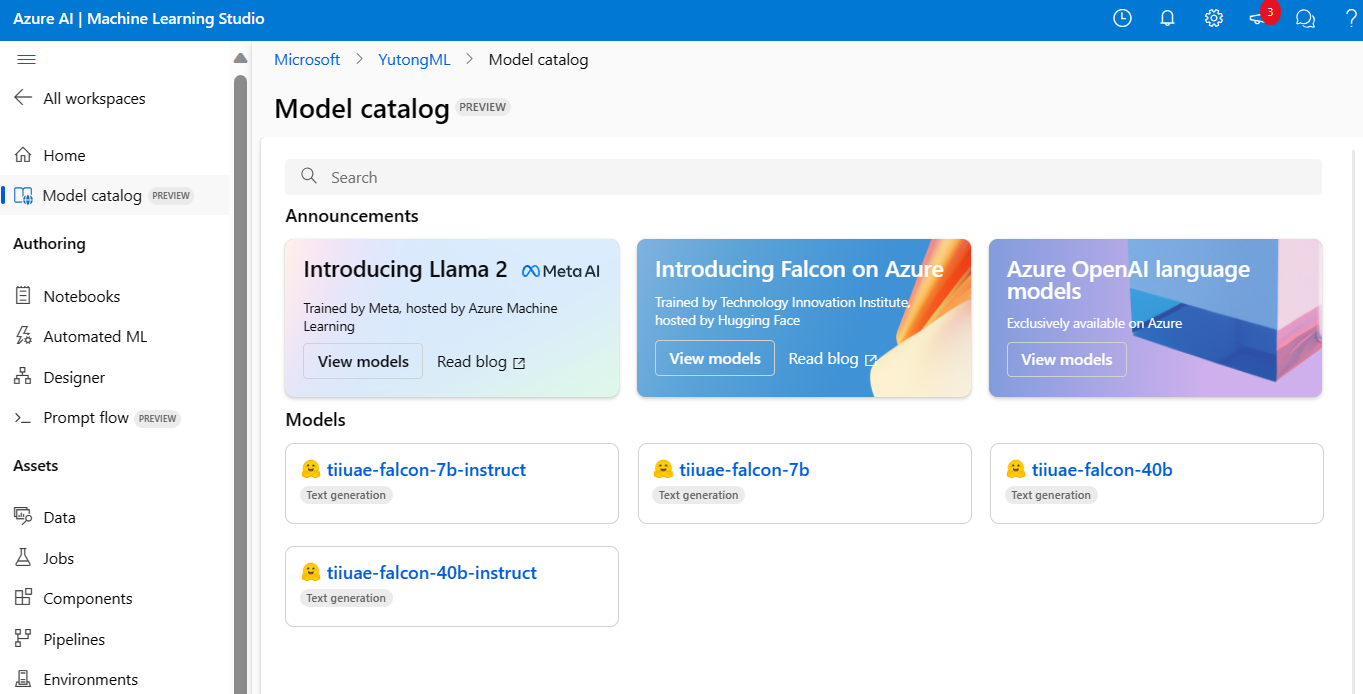This screenshot has height=694, width=1363.
Task: Open Designer from the sidebar
Action: [74, 377]
